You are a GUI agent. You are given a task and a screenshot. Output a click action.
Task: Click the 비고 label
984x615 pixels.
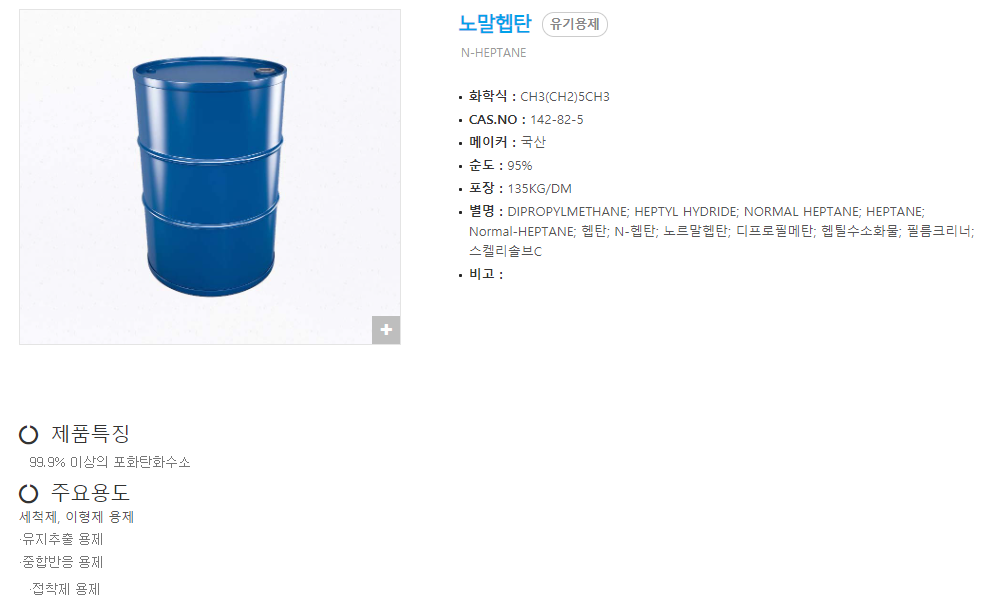(x=486, y=274)
